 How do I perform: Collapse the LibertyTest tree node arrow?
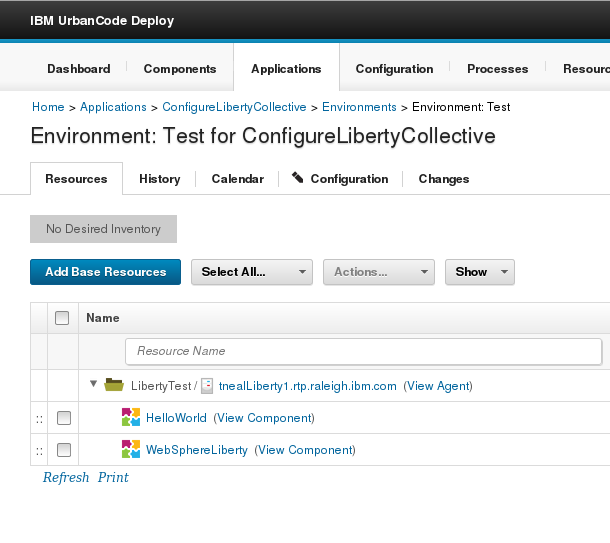click(x=94, y=384)
